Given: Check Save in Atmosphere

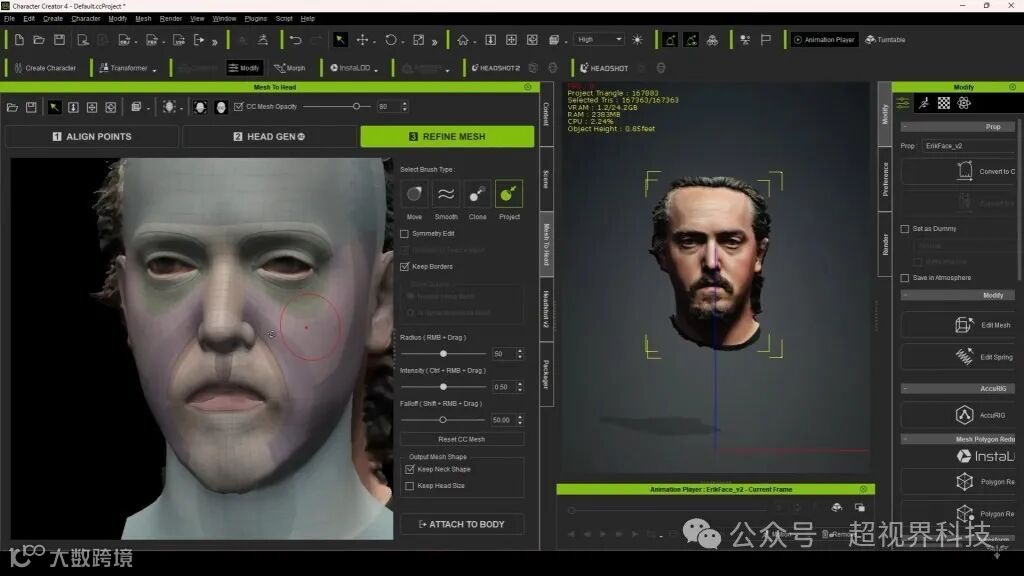Looking at the screenshot, I should point(904,278).
